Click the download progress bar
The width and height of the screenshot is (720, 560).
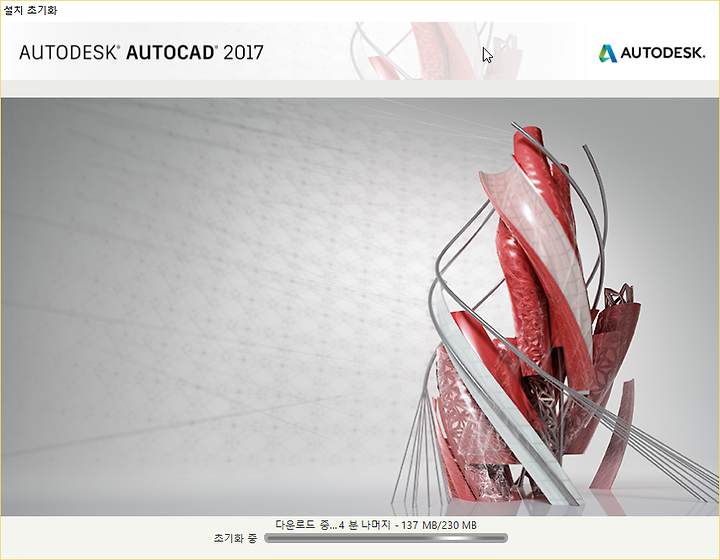coord(386,538)
